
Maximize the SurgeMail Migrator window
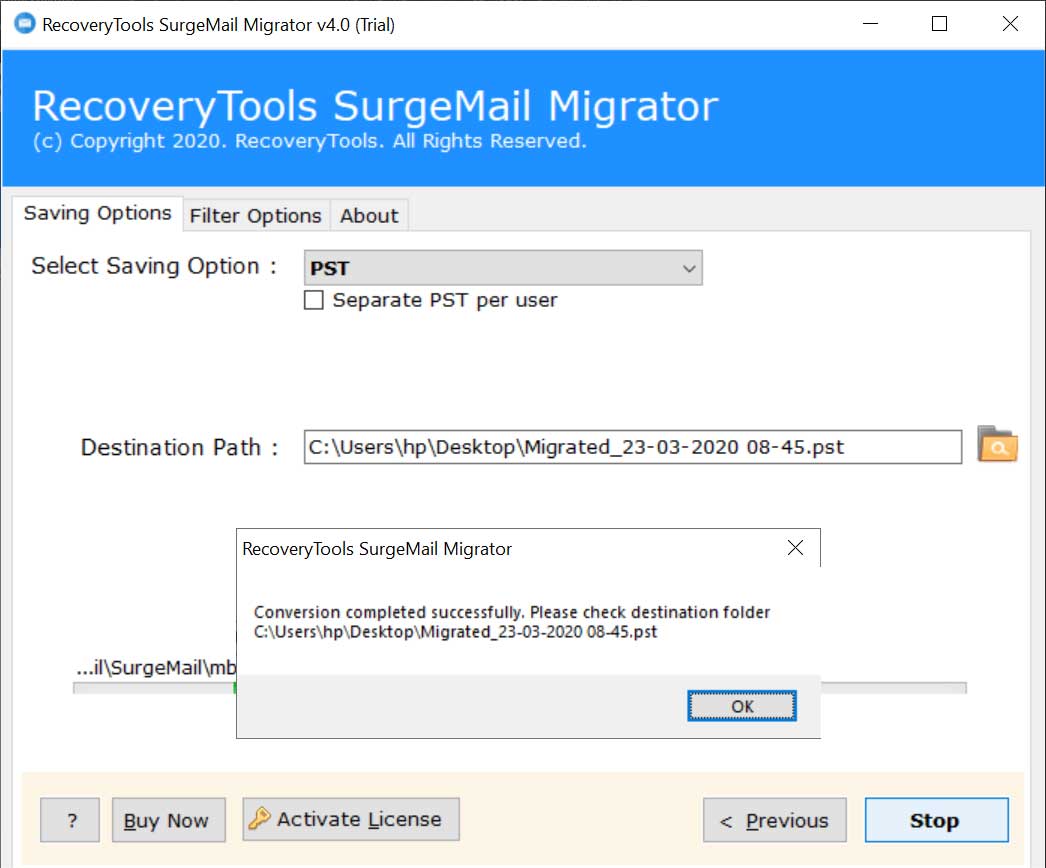click(939, 24)
